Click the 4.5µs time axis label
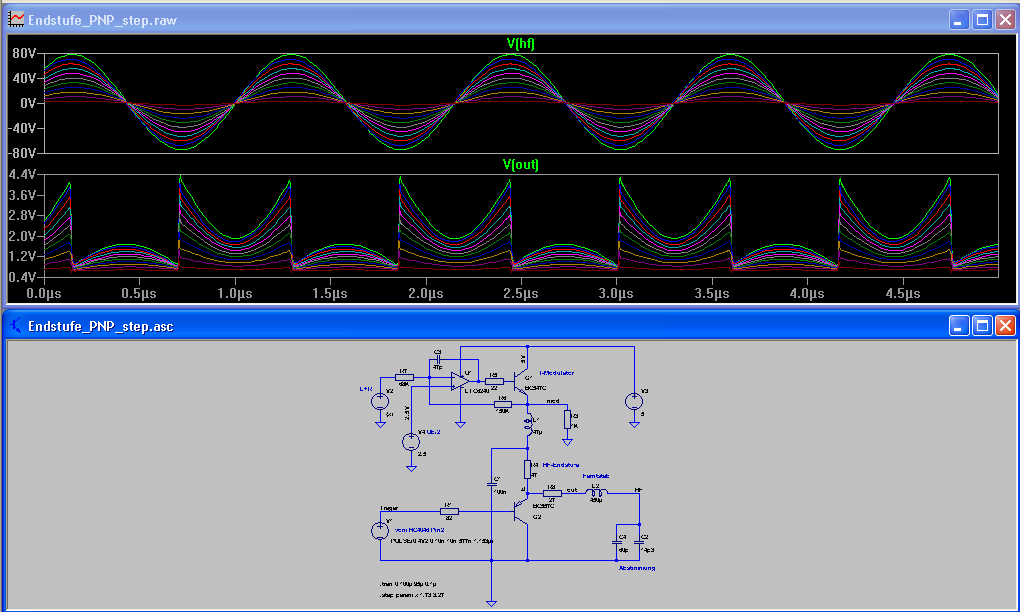This screenshot has height=612, width=1020. (x=902, y=293)
